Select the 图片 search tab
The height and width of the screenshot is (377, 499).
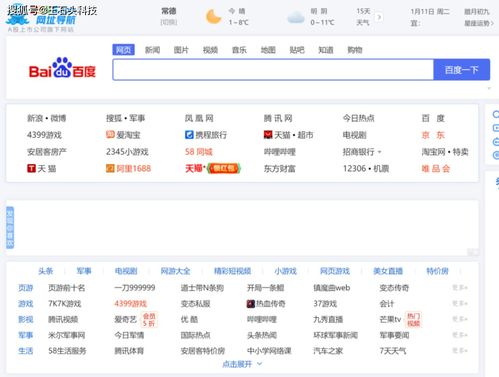coord(181,50)
